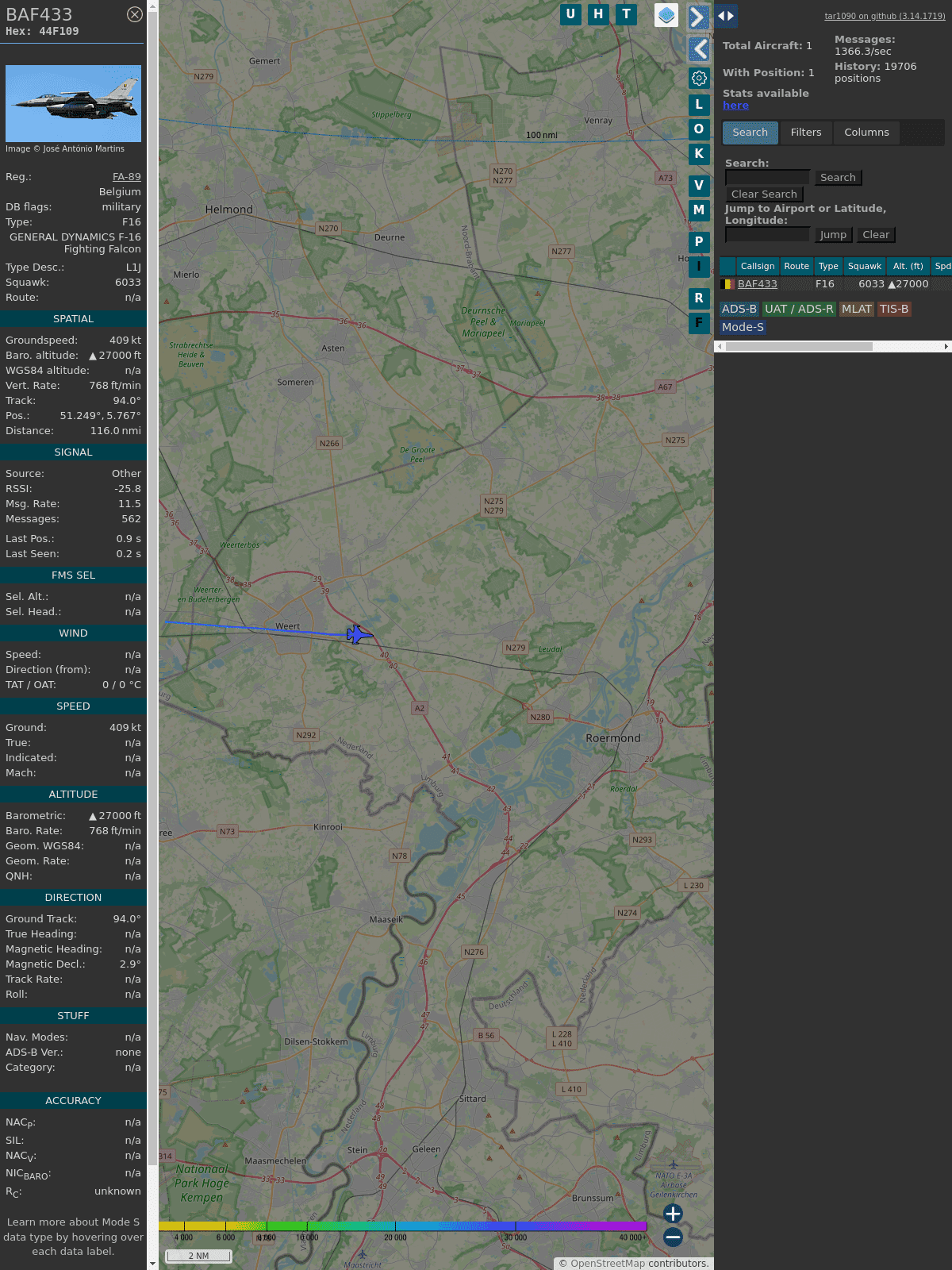Screen dimensions: 952x1270
Task: Click the MLAT source legend
Action: [x=857, y=310]
